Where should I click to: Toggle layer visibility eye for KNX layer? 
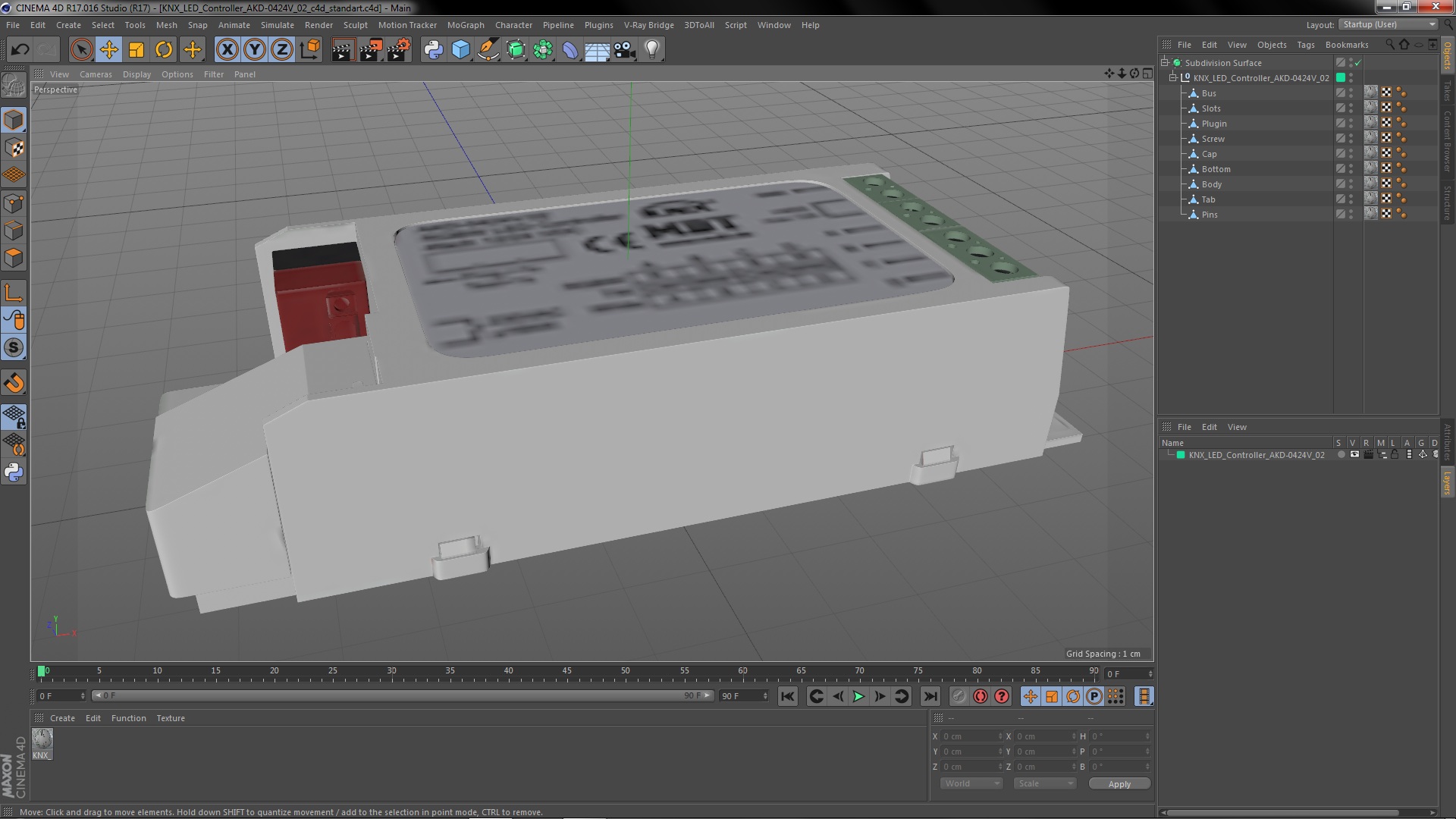(1354, 455)
